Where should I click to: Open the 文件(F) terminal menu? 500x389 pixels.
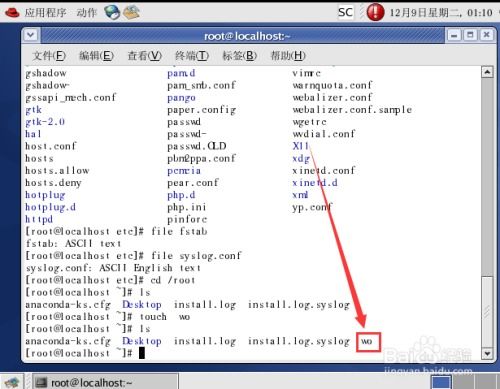(49, 55)
